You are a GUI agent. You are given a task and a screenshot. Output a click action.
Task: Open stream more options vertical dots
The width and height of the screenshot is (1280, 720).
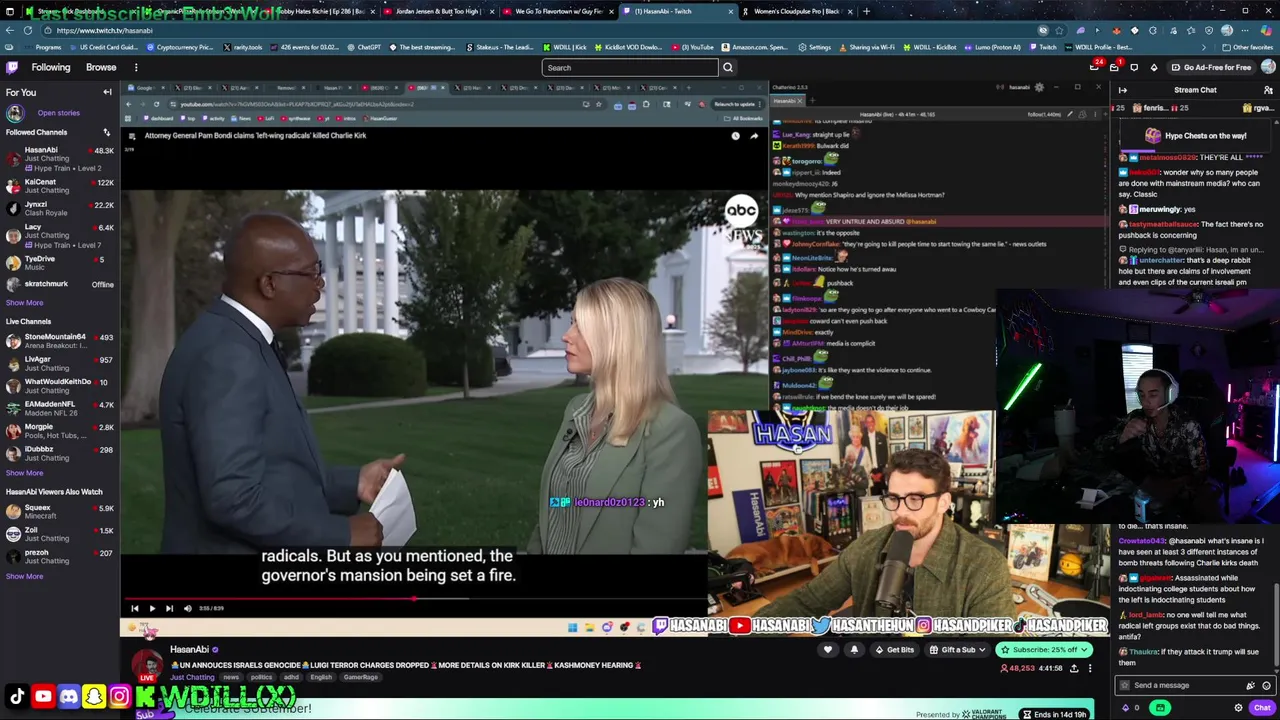click(x=1090, y=668)
